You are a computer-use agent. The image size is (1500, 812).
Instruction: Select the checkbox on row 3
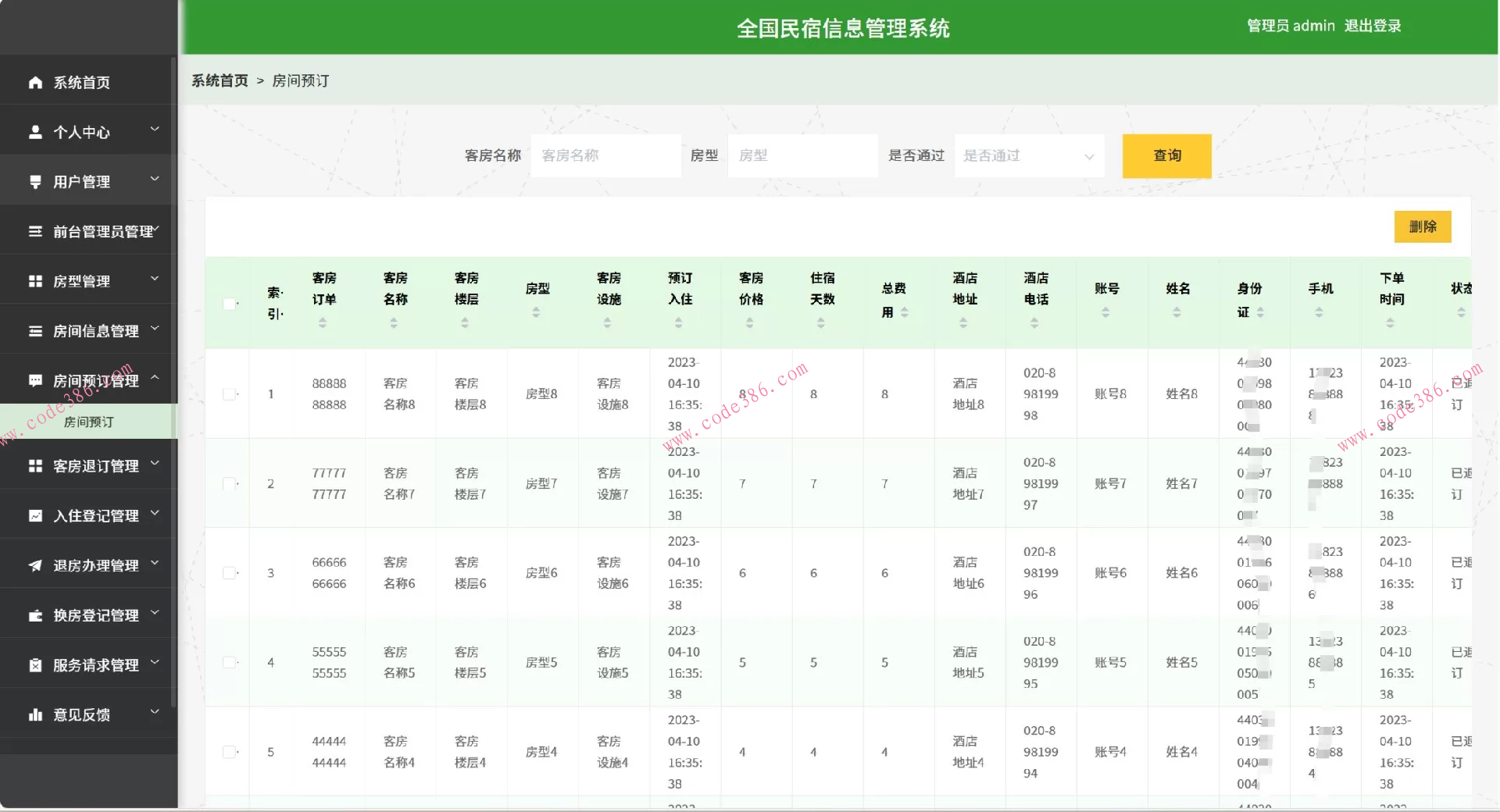coord(229,572)
